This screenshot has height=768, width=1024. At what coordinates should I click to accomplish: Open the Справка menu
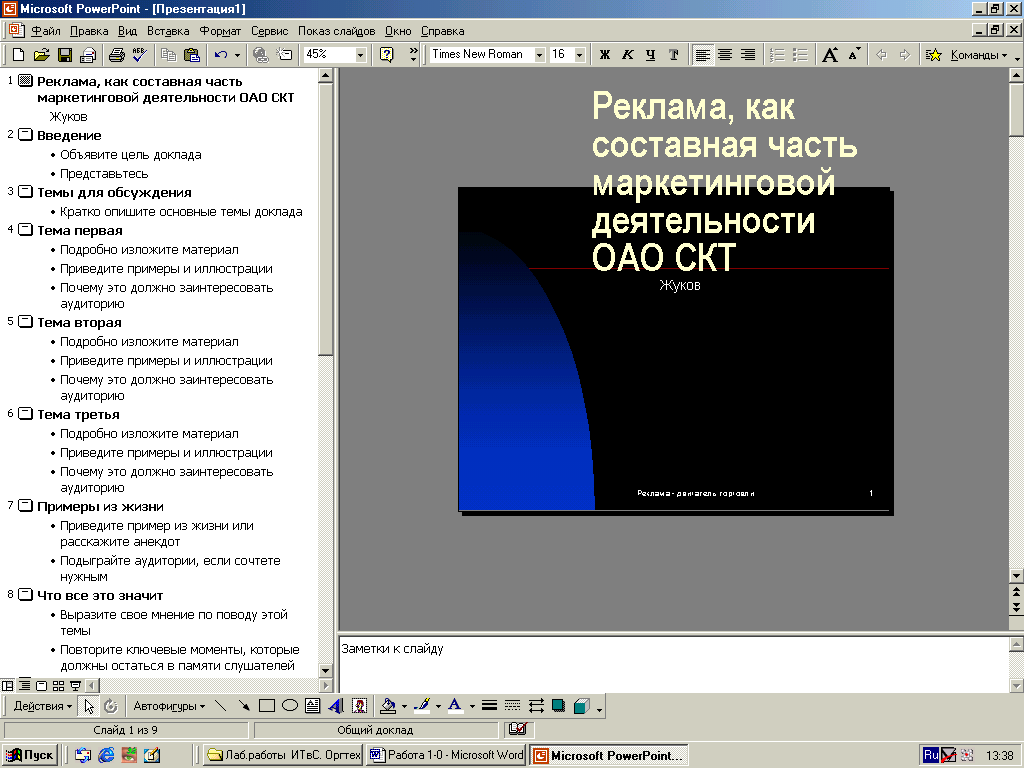click(x=443, y=31)
